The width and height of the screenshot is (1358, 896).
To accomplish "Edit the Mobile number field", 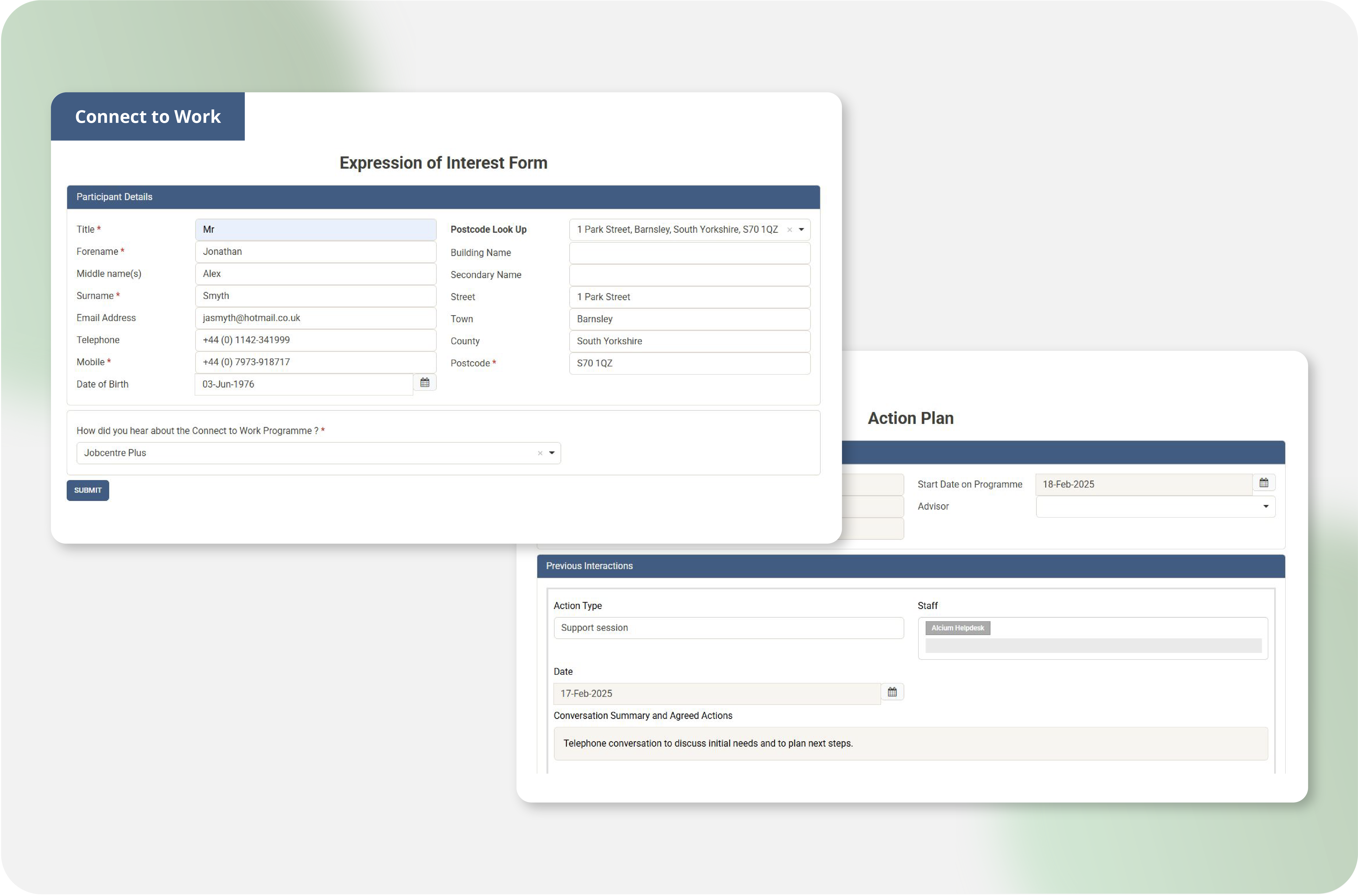I will point(315,362).
